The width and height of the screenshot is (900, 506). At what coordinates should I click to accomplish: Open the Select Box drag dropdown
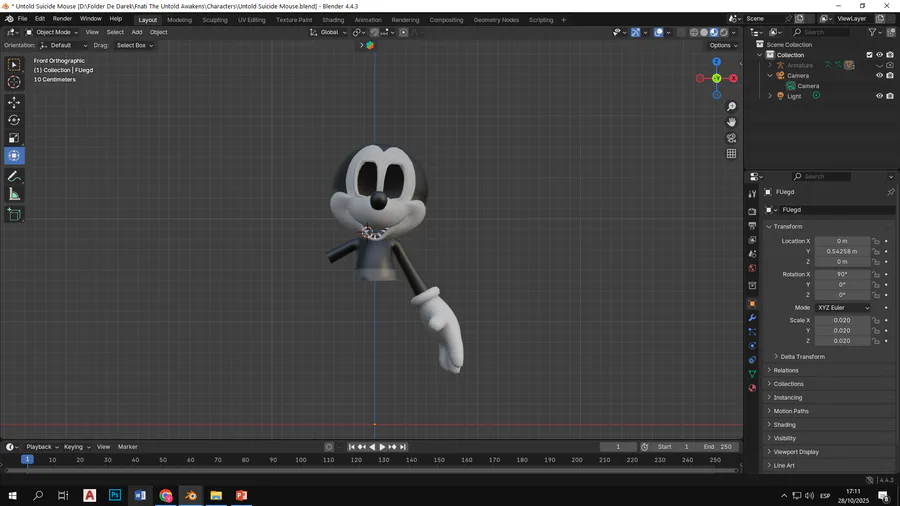134,45
